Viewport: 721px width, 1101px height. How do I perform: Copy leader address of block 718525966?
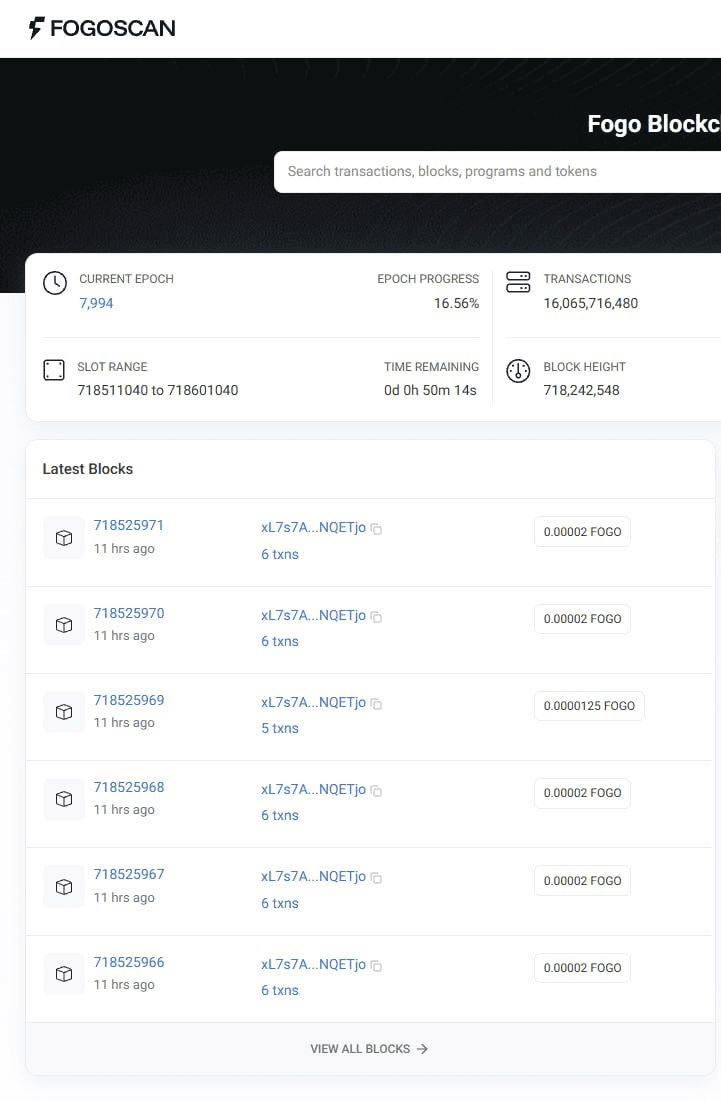376,965
